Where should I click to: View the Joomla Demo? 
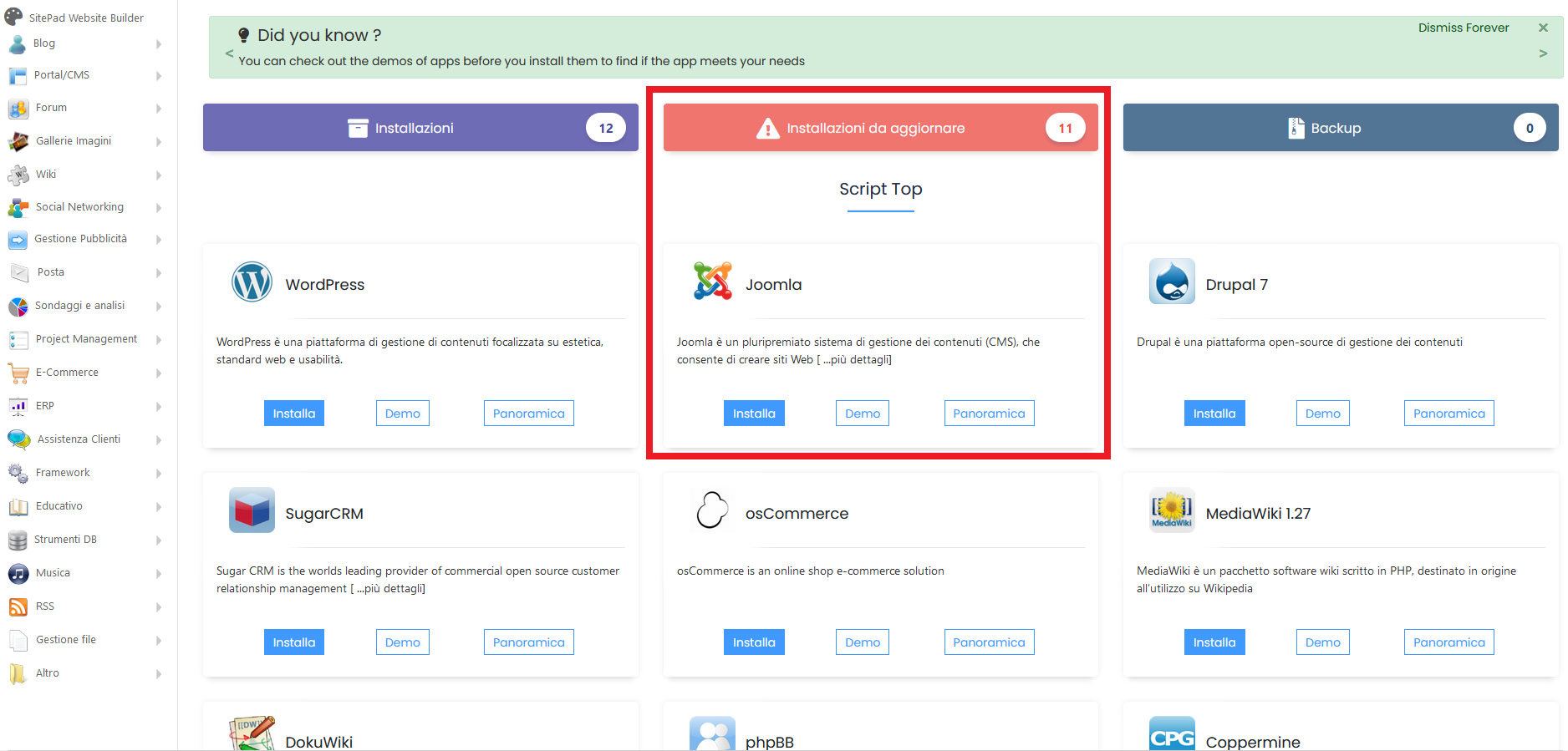click(863, 414)
